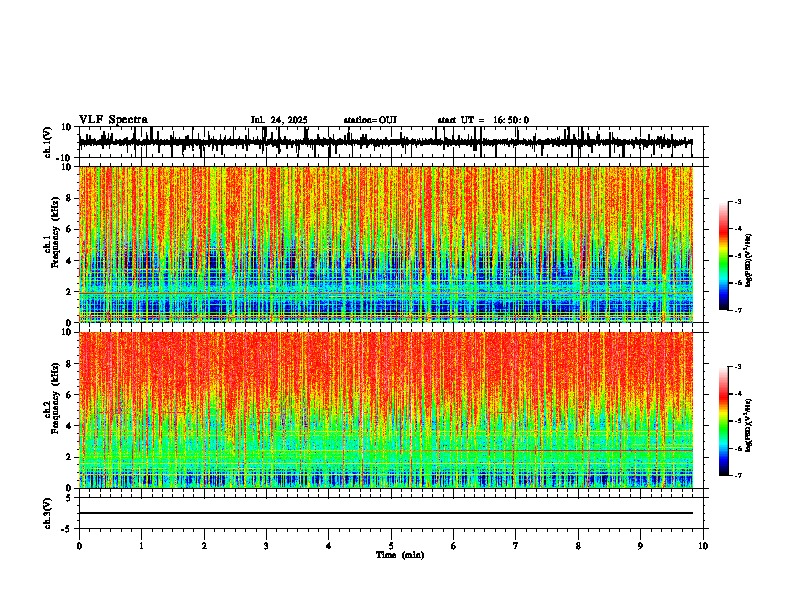Click the 'start UT = 16:50:0' text
792x612 pixels.
483,120
